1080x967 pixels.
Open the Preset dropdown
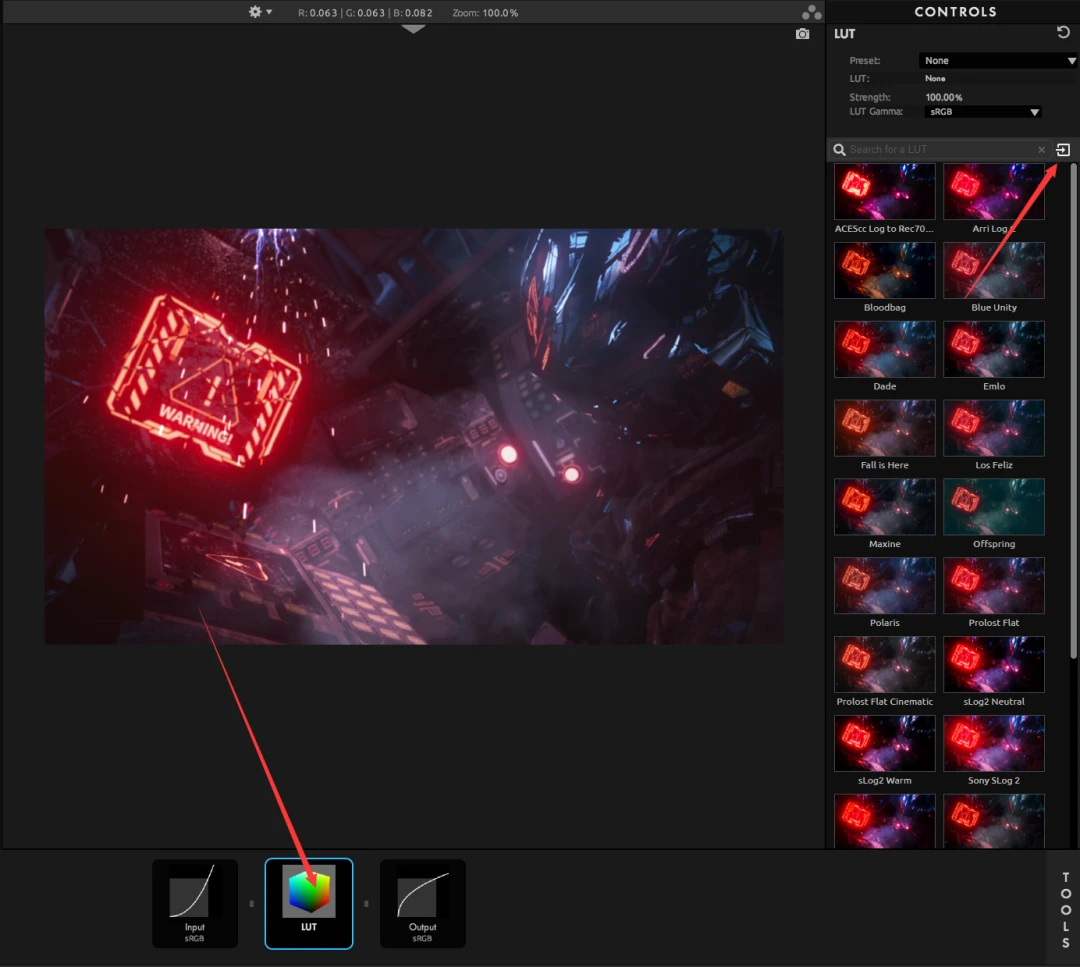click(997, 61)
